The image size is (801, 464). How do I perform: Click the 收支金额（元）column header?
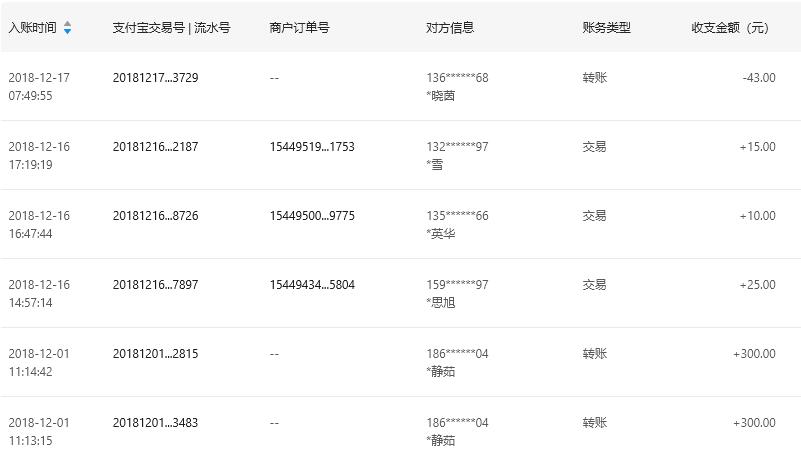(x=731, y=28)
